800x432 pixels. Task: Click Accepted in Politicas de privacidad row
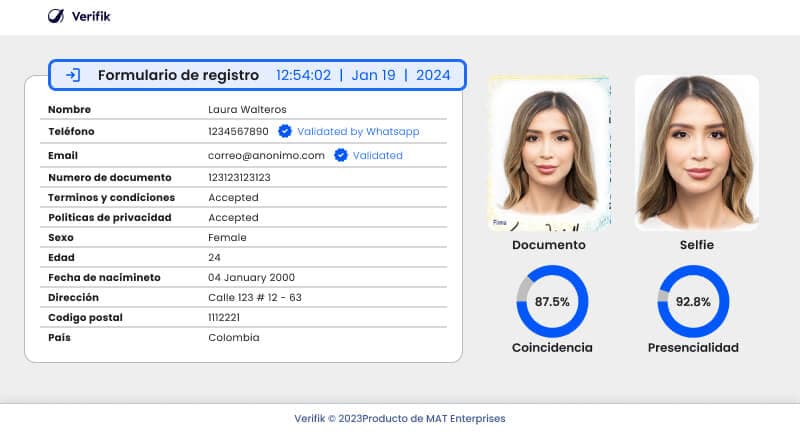(233, 217)
